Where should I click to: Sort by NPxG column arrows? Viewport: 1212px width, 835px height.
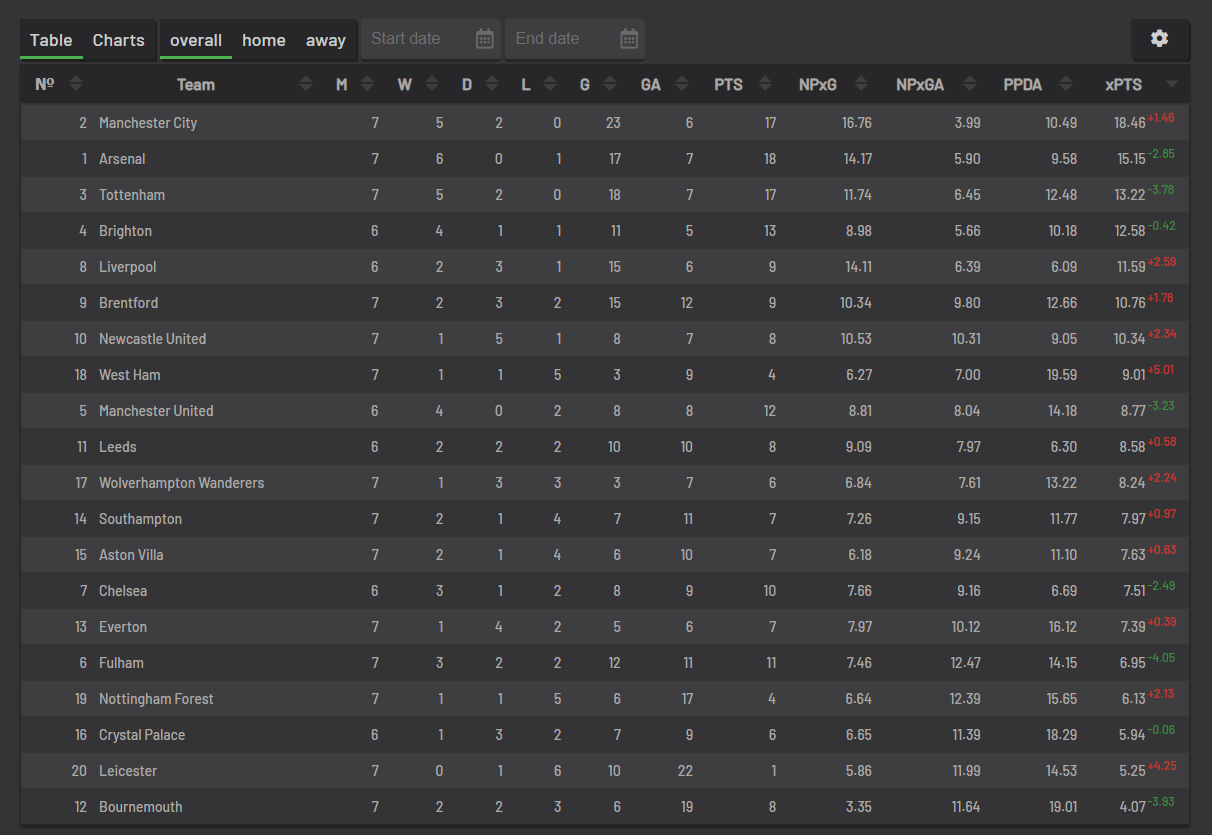(861, 84)
